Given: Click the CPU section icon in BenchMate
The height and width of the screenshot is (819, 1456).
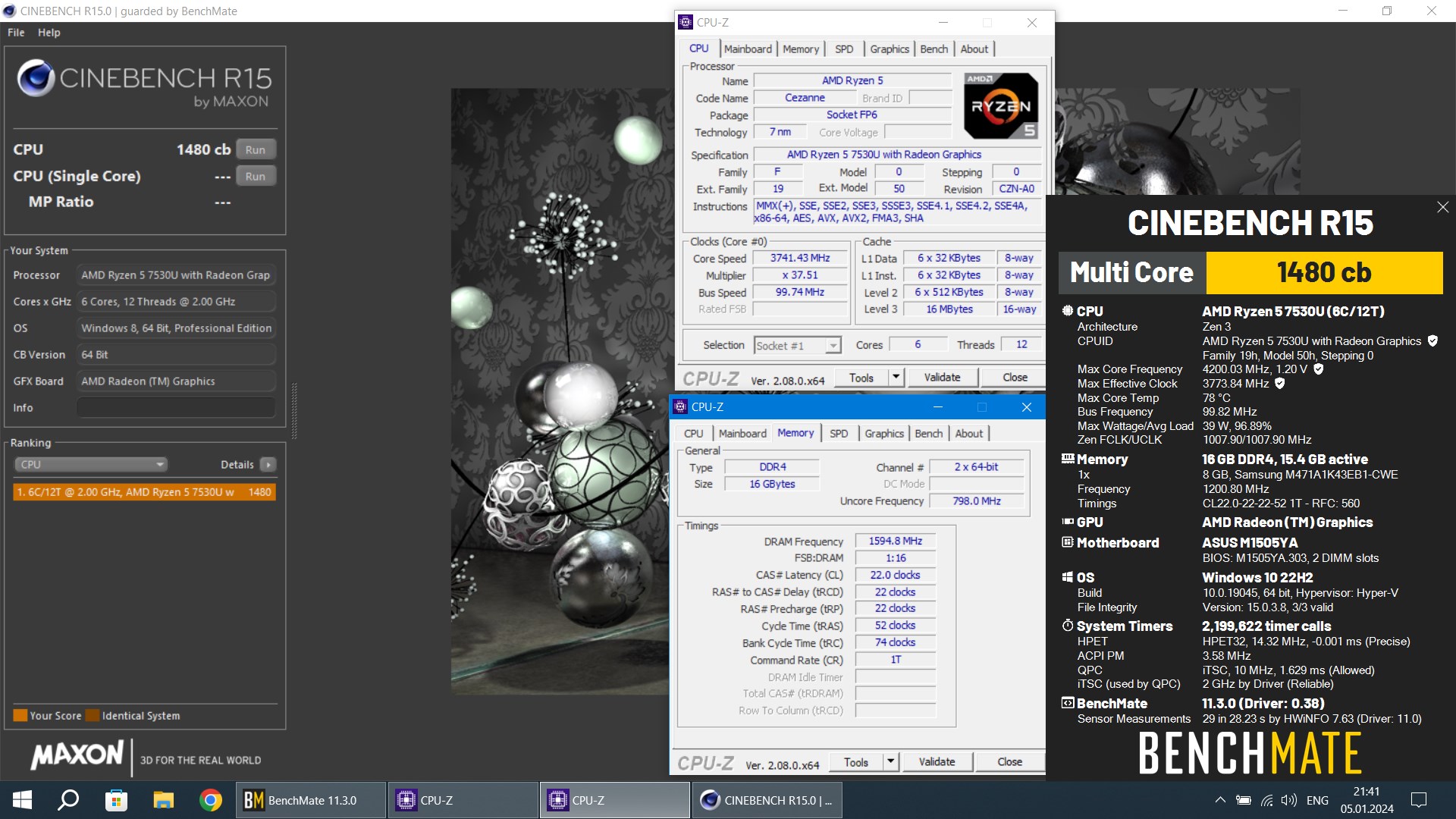Looking at the screenshot, I should (x=1068, y=311).
